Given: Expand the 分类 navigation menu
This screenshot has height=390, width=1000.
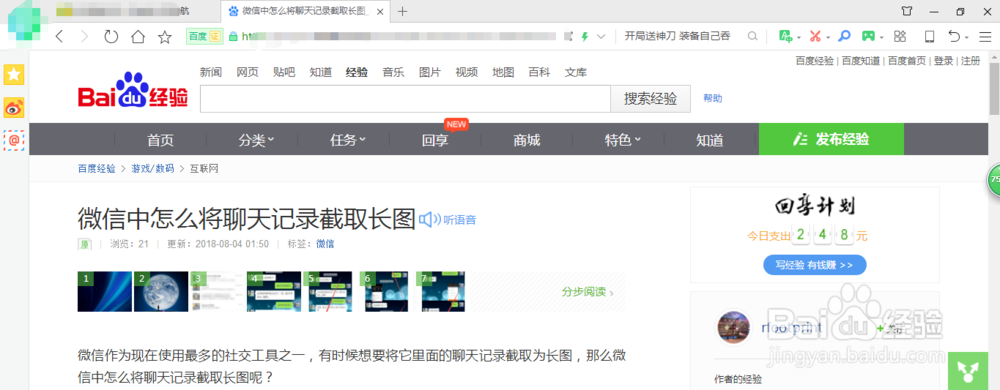Looking at the screenshot, I should [x=256, y=140].
